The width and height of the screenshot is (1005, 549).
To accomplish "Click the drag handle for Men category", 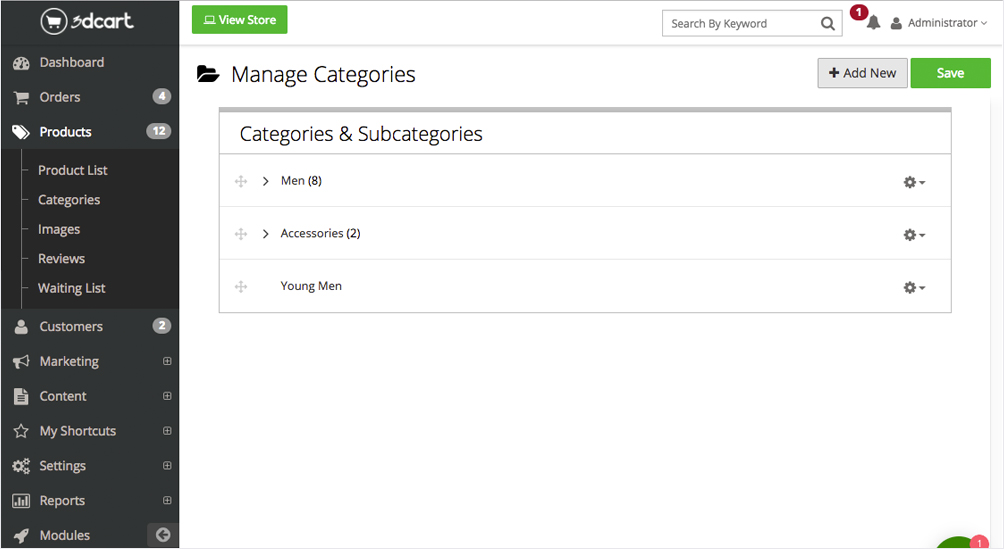I will pyautogui.click(x=241, y=181).
